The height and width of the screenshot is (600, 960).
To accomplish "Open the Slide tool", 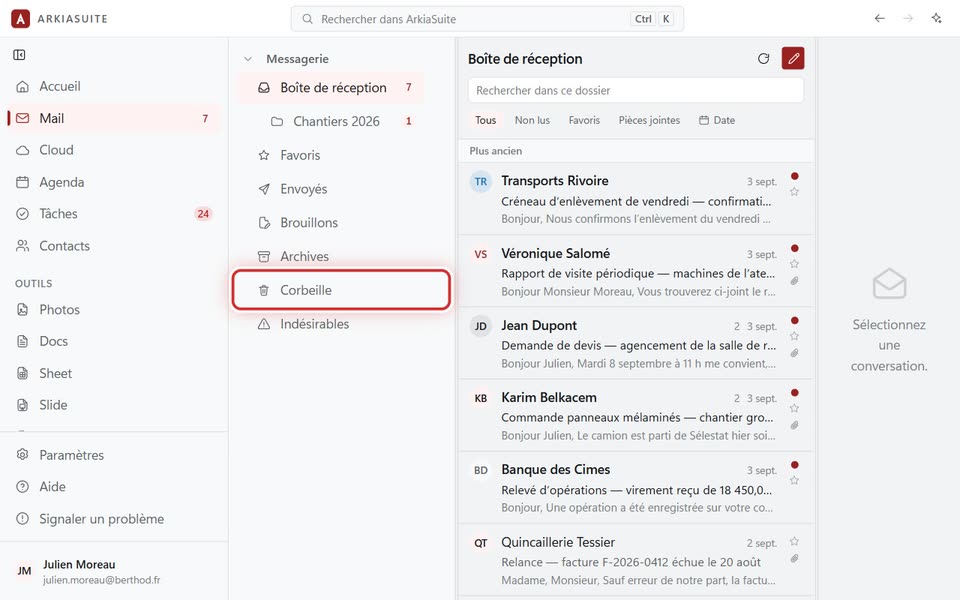I will click(x=114, y=405).
